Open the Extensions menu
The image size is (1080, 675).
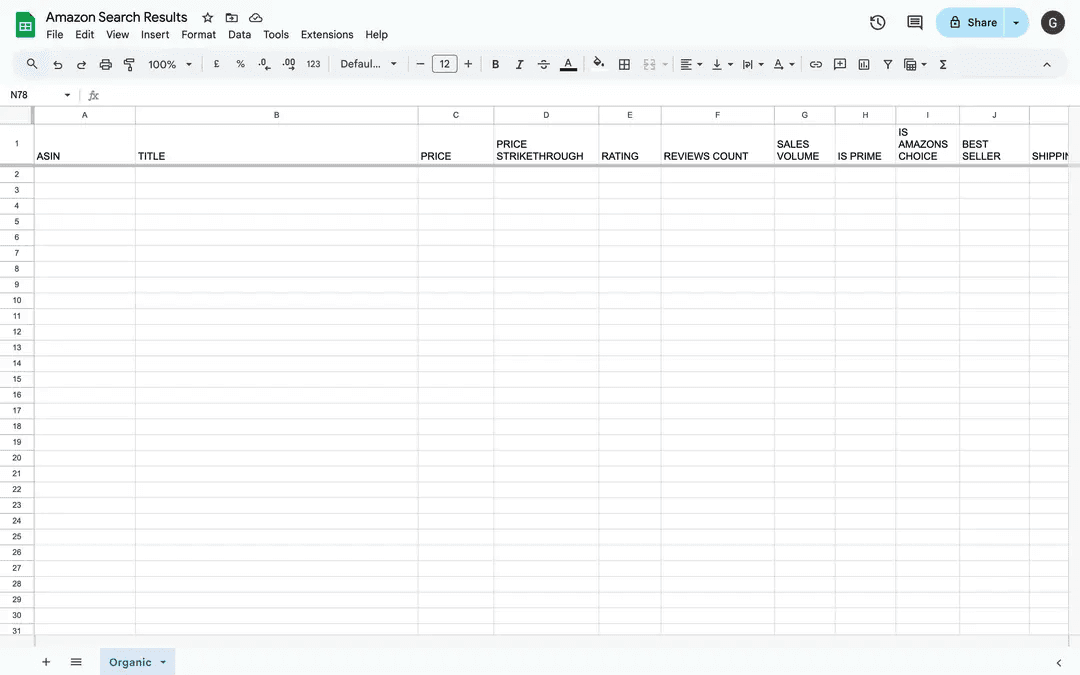click(x=327, y=34)
